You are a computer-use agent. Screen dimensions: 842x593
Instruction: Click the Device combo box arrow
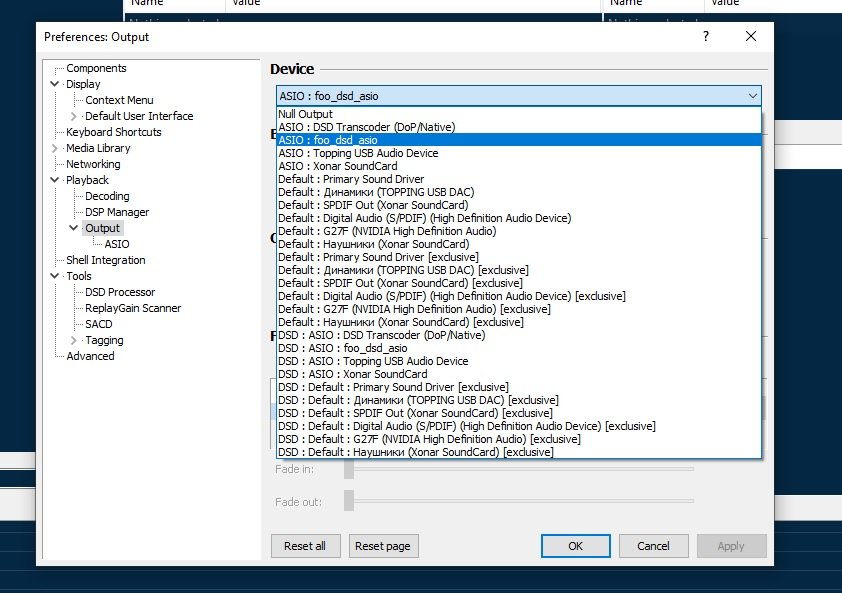point(752,96)
